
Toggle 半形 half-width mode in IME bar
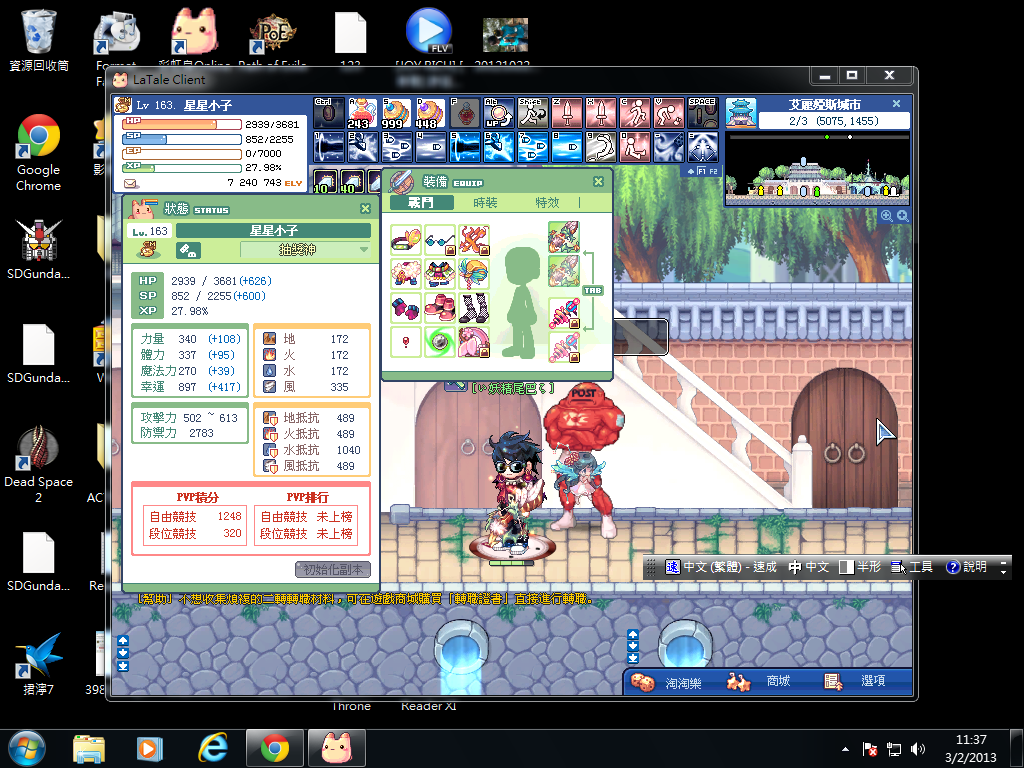(x=860, y=567)
